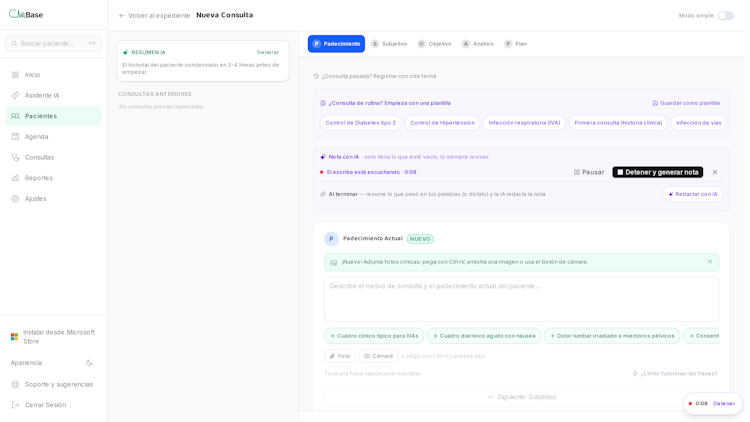This screenshot has height=422, width=750.
Task: Insert phrase Cuadro diarreico agudo con náusea
Action: tap(484, 336)
